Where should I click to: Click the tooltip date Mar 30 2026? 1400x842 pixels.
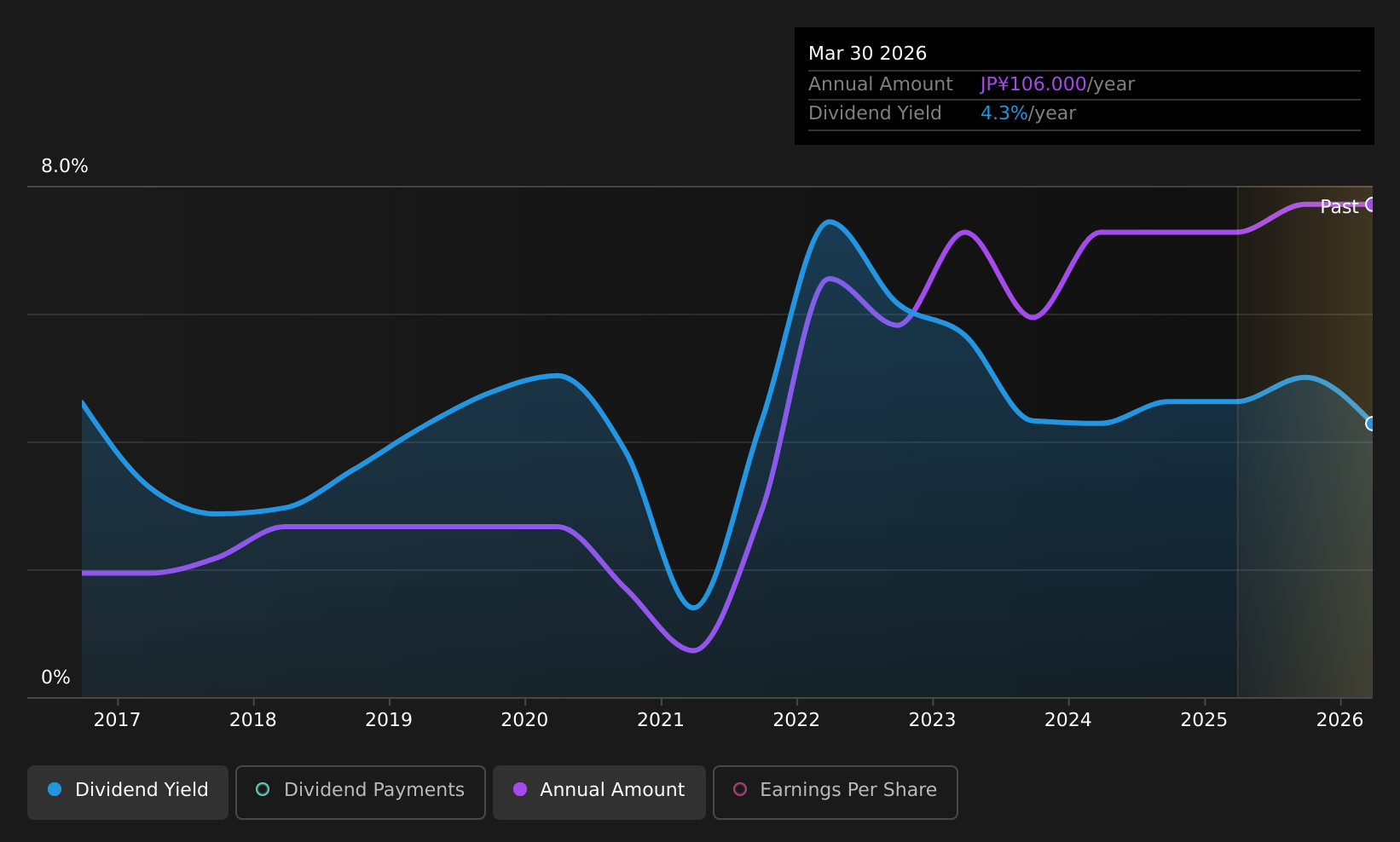coord(867,54)
